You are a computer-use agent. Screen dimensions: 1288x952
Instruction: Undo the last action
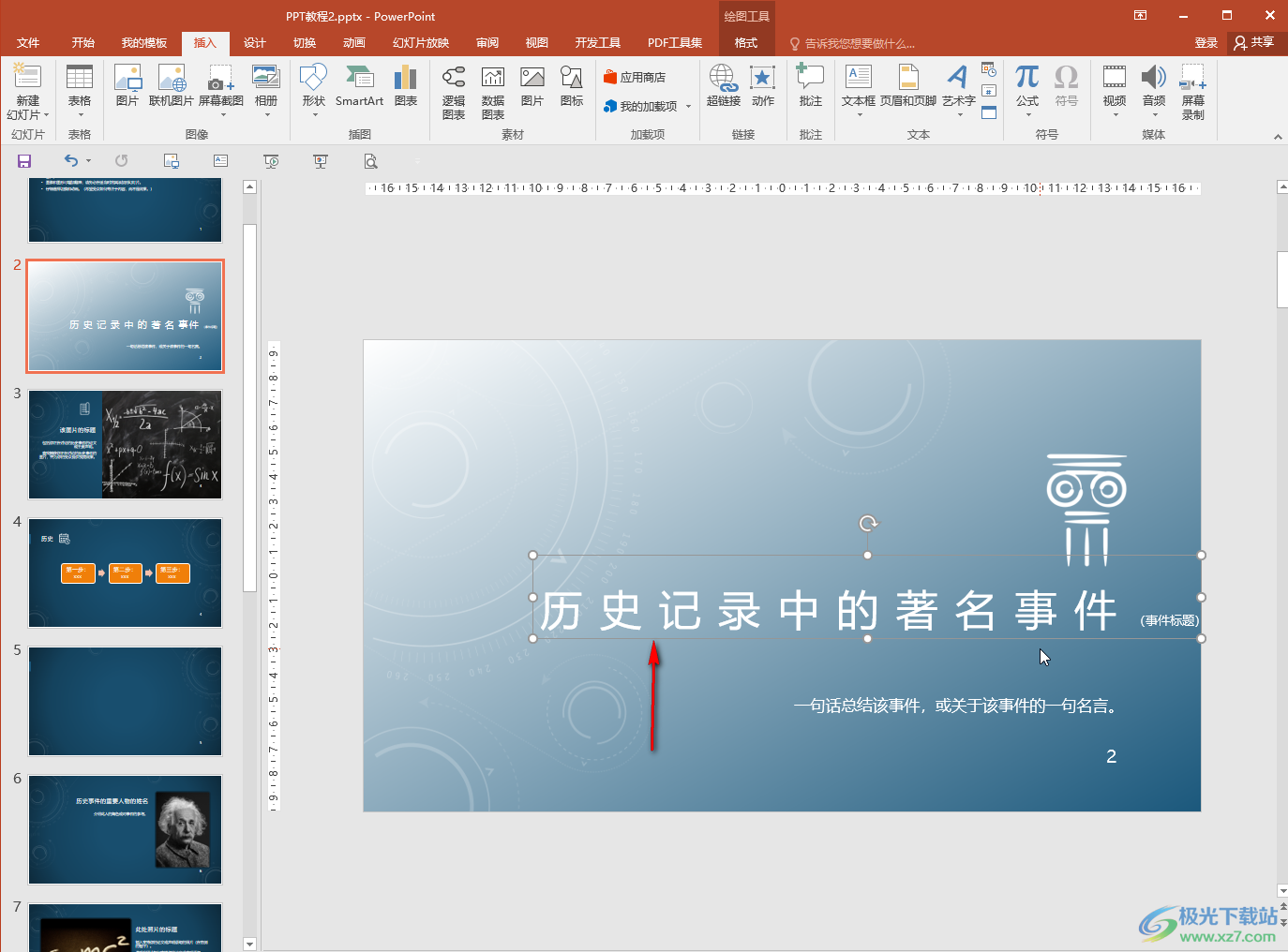(x=71, y=161)
